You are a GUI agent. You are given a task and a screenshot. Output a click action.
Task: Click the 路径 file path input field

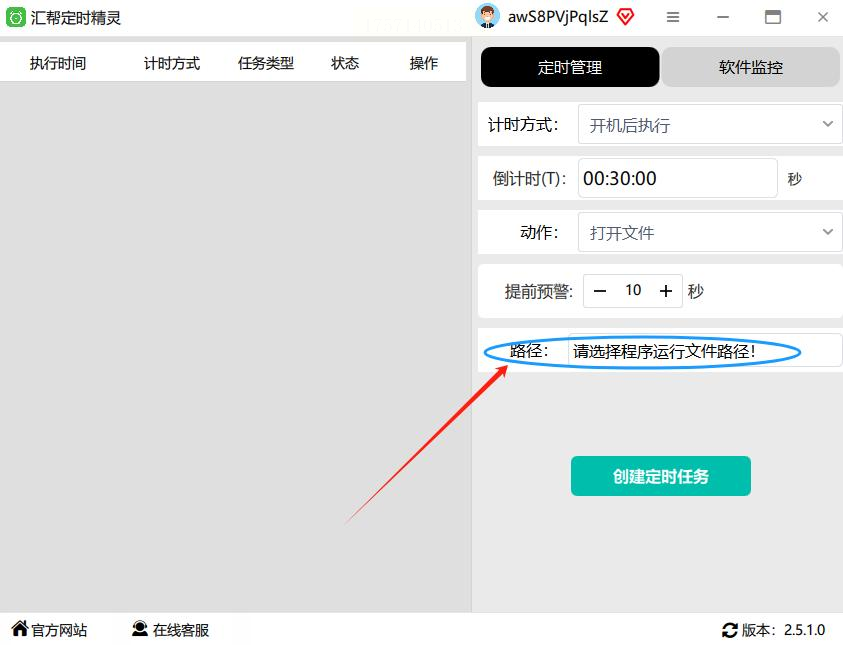tap(704, 350)
